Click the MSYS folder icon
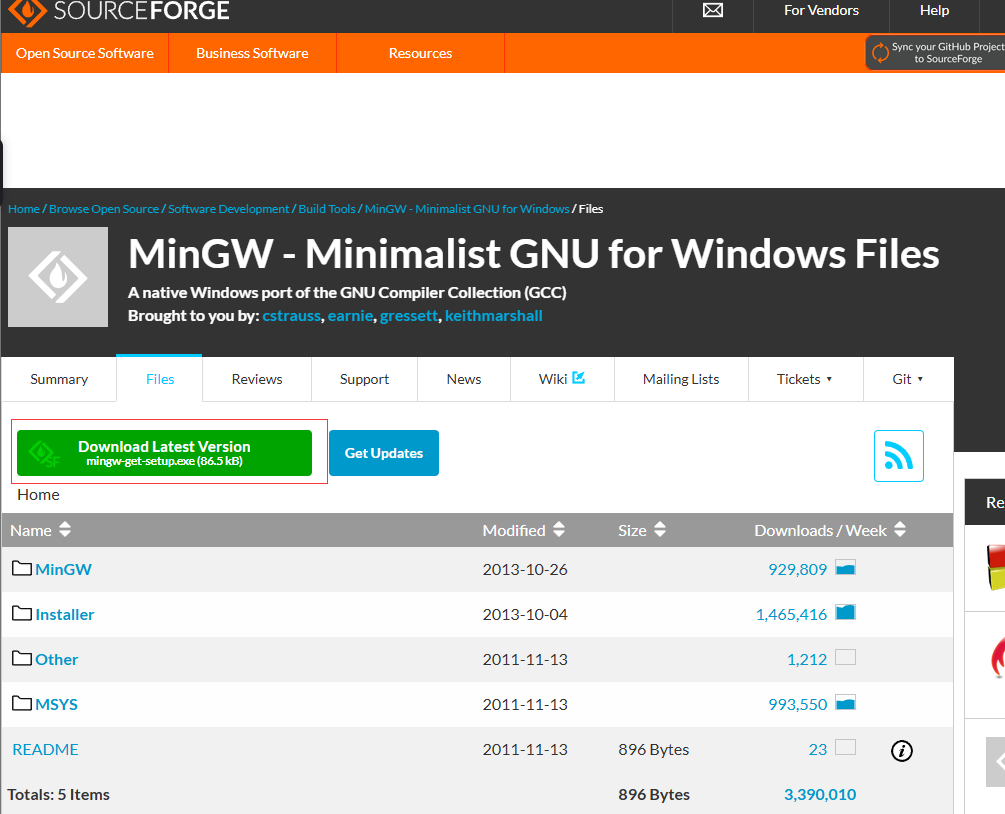Viewport: 1005px width, 814px height. (22, 704)
